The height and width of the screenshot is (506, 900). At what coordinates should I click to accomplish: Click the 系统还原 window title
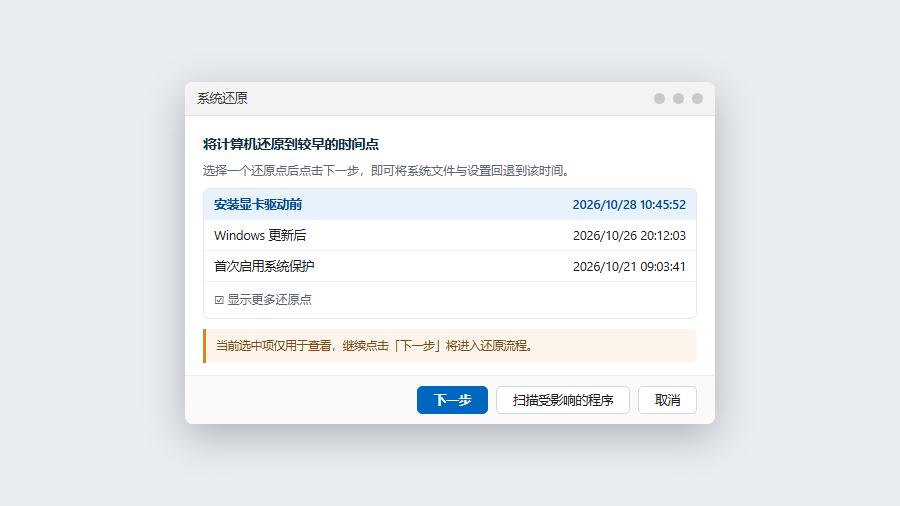(x=222, y=98)
